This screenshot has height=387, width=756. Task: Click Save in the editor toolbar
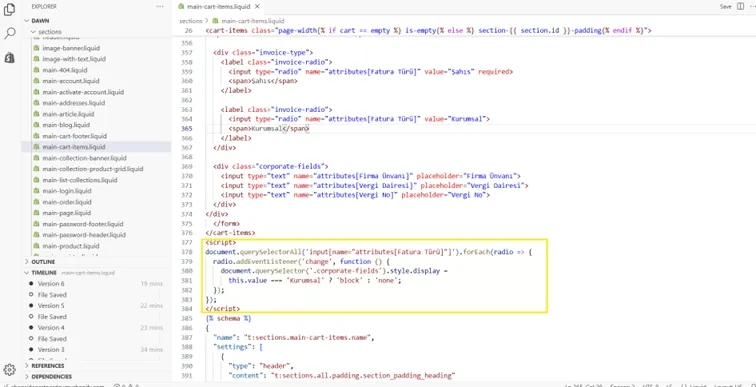[726, 7]
